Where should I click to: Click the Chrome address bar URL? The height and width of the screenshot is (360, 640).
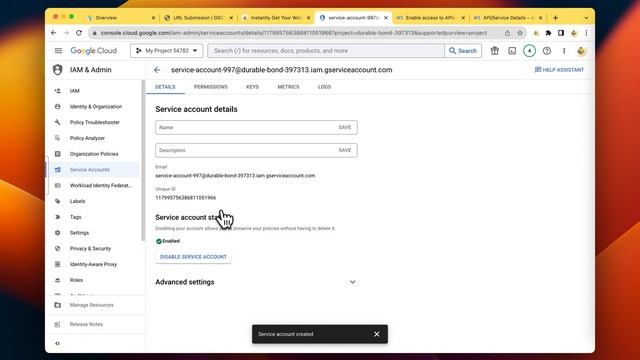294,33
